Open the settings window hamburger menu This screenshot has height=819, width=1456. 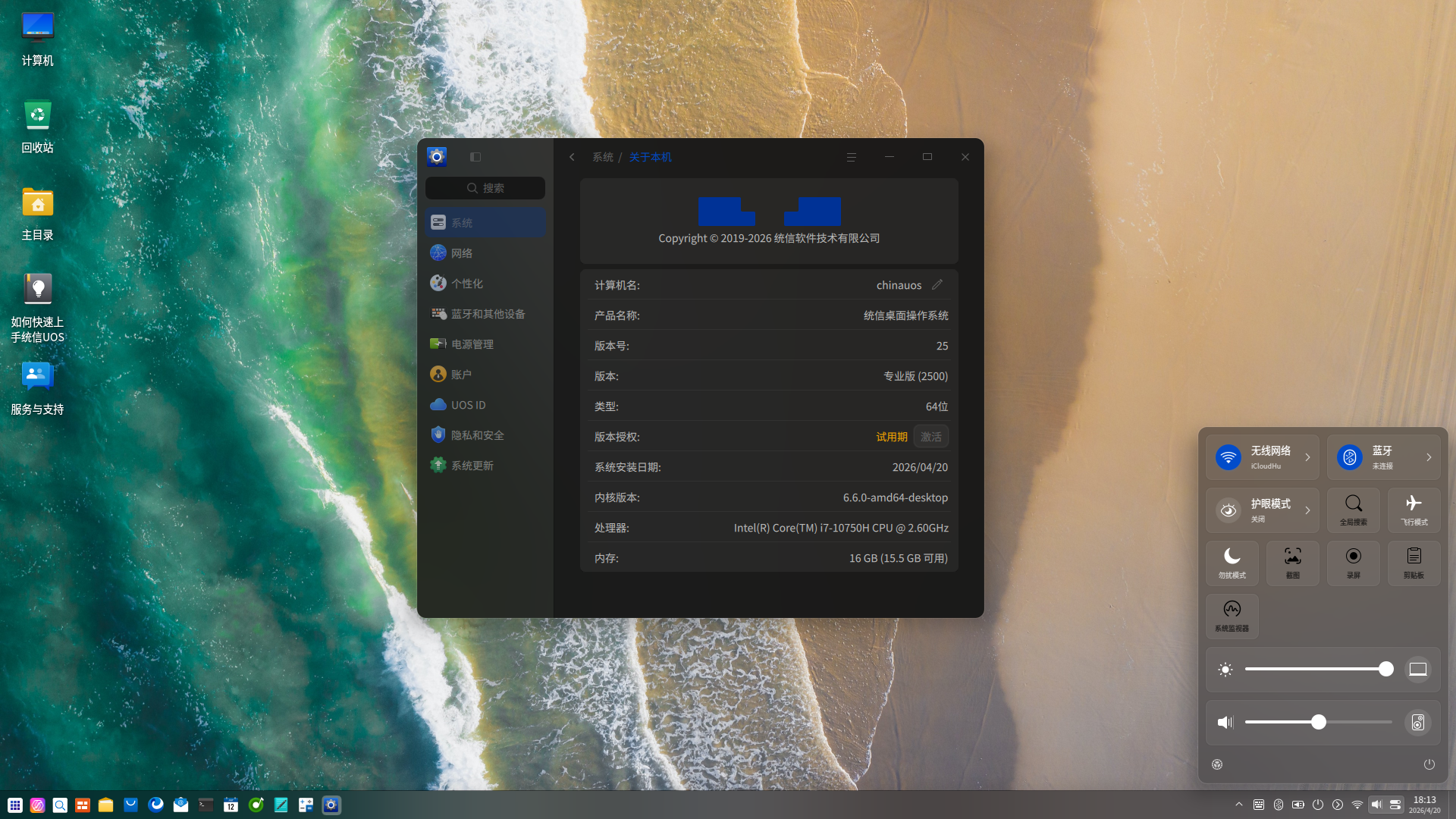(852, 157)
